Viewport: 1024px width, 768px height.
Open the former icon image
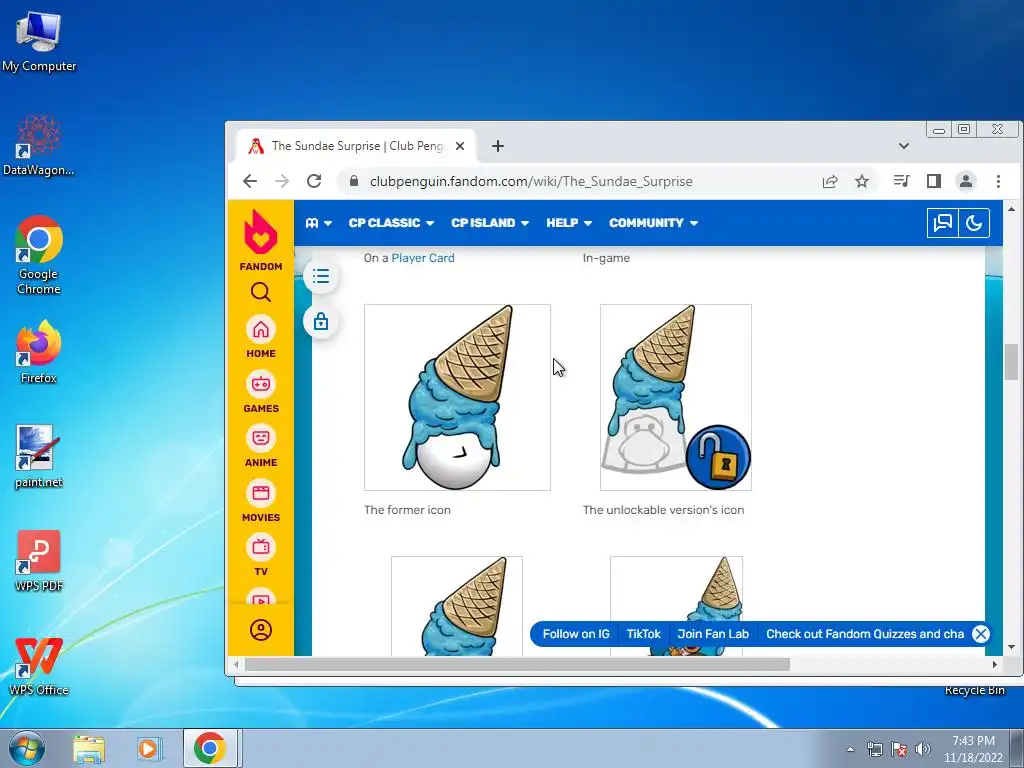[457, 397]
